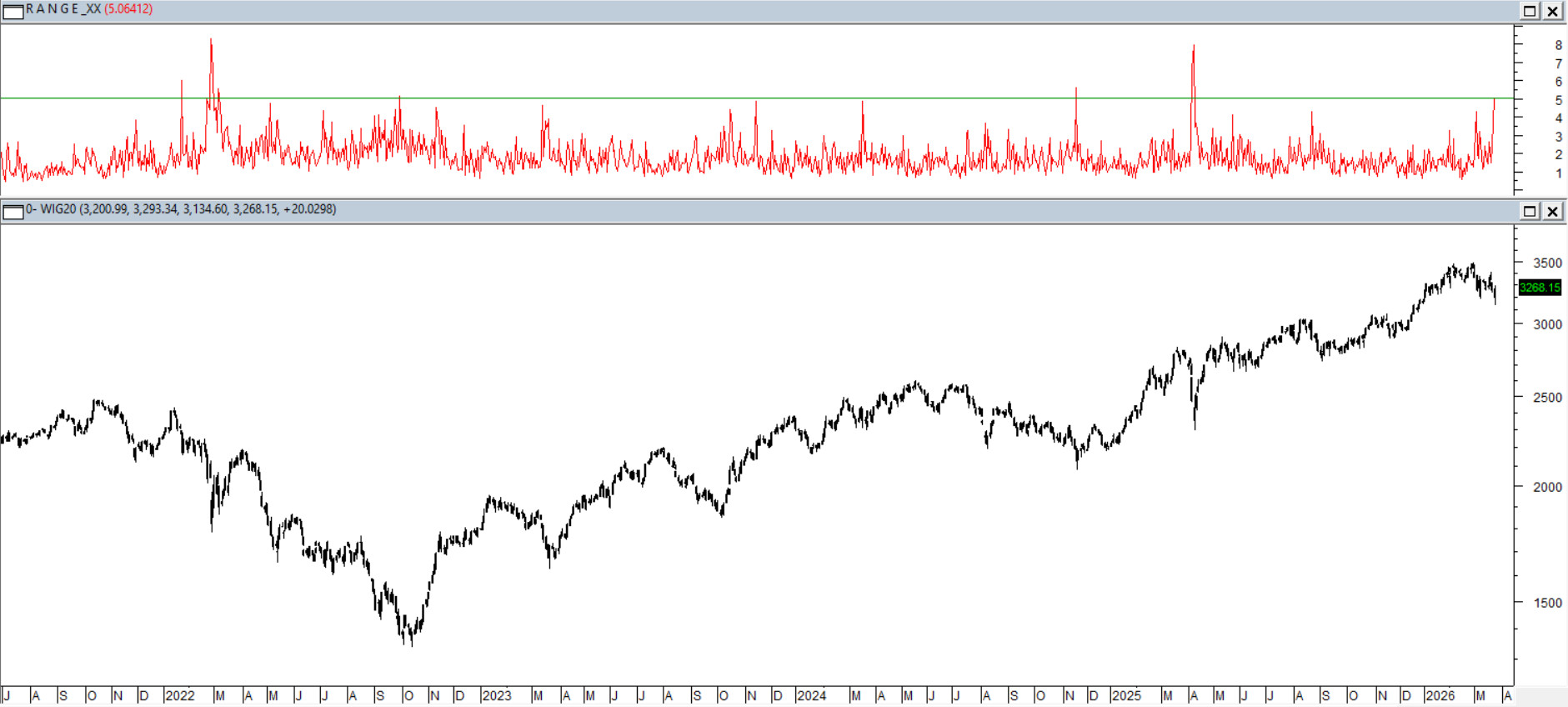Click the RANGE_XX panel menu icon

point(13,11)
